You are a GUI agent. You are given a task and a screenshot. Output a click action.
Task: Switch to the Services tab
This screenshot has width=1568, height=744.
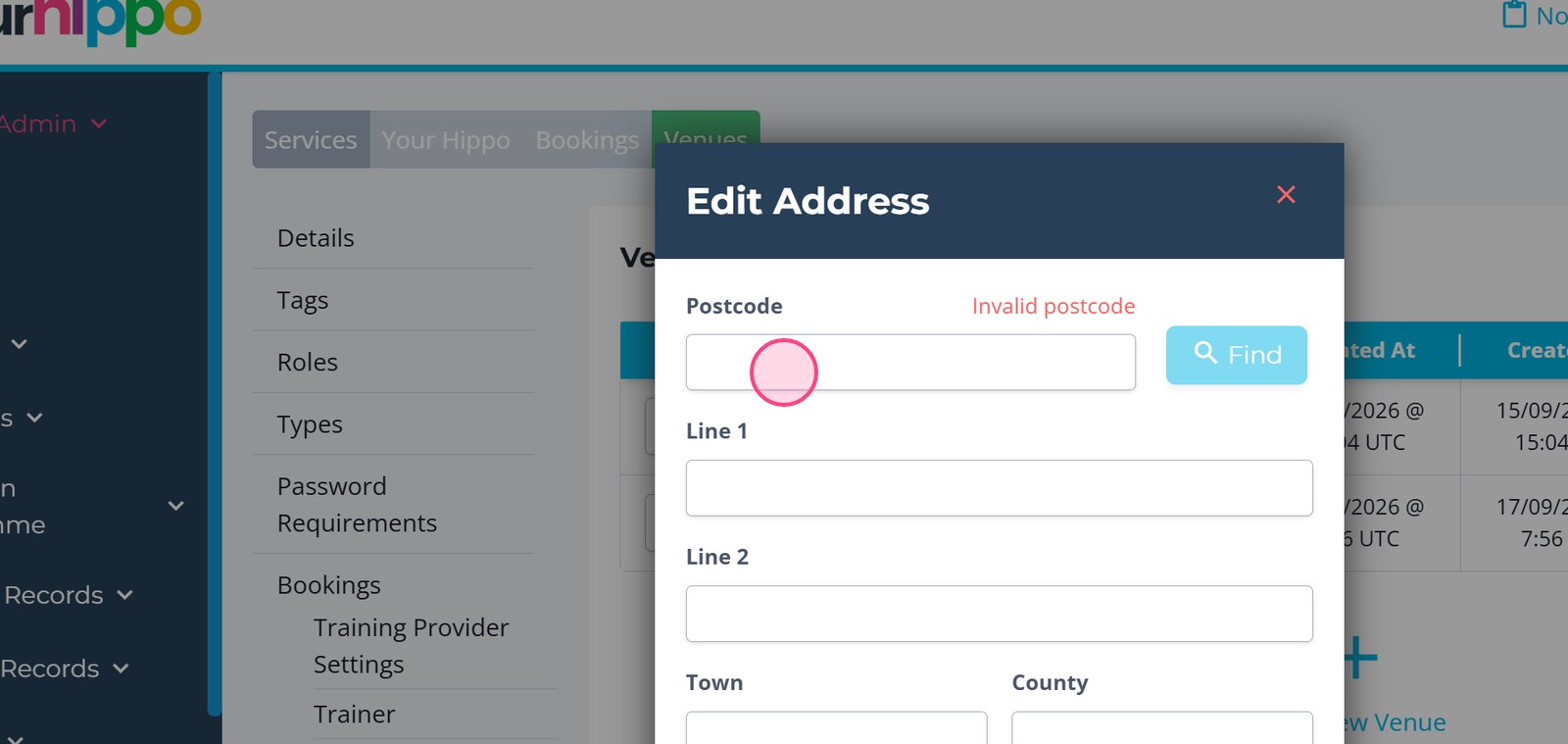pyautogui.click(x=311, y=139)
